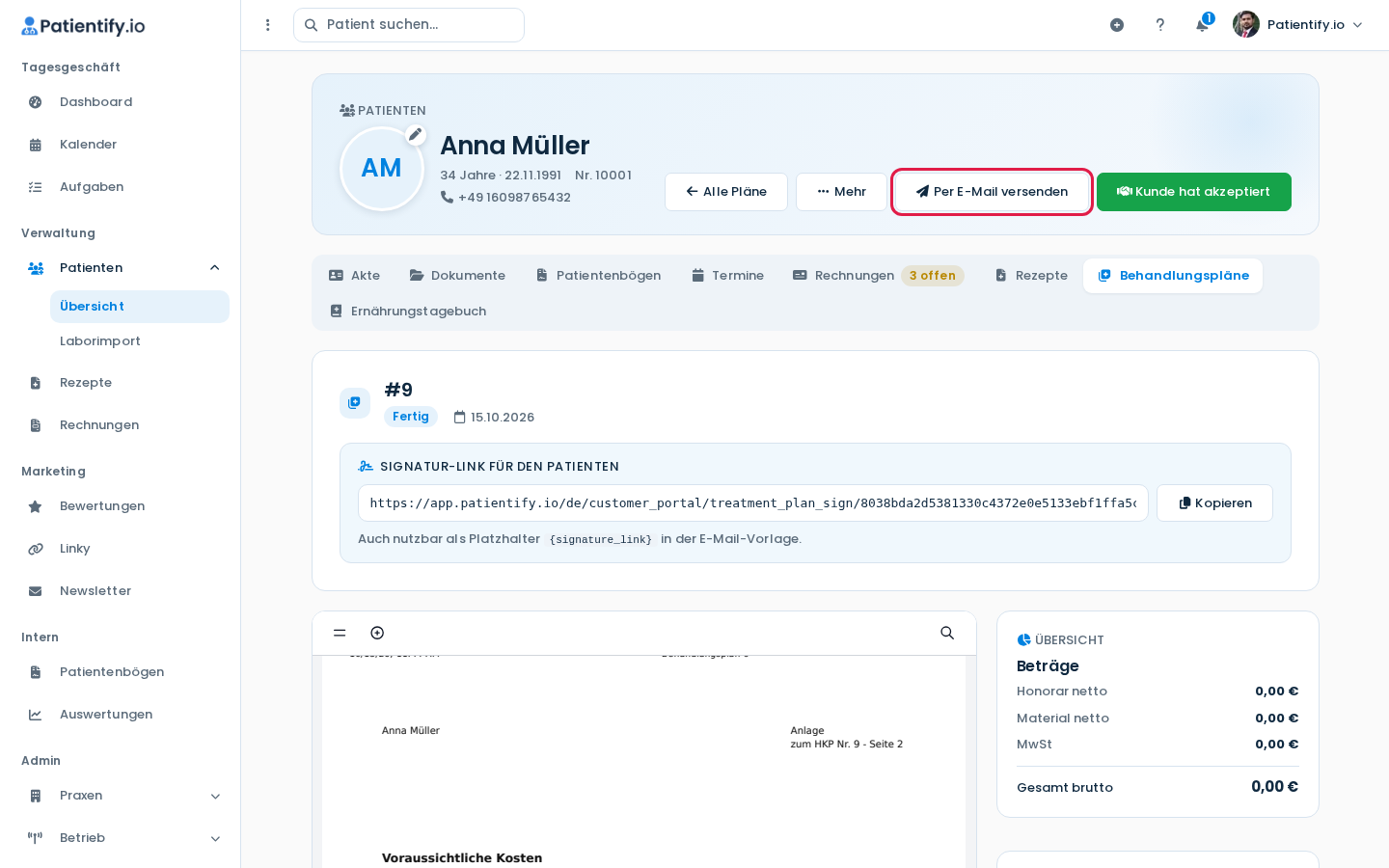Switch to the Akte tab
The height and width of the screenshot is (868, 1389).
[x=354, y=276]
